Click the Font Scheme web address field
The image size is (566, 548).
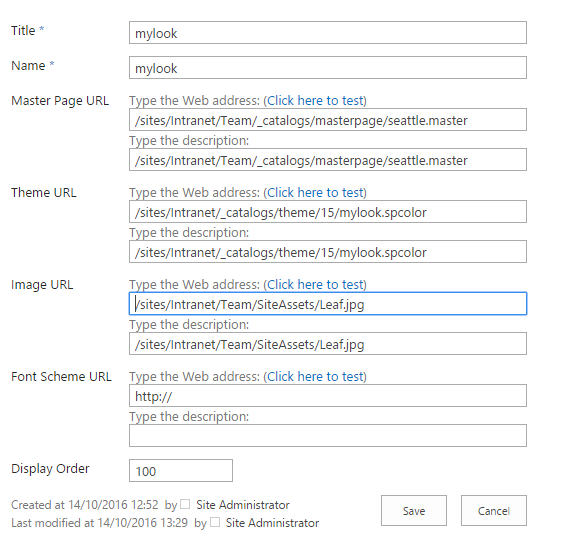[328, 396]
